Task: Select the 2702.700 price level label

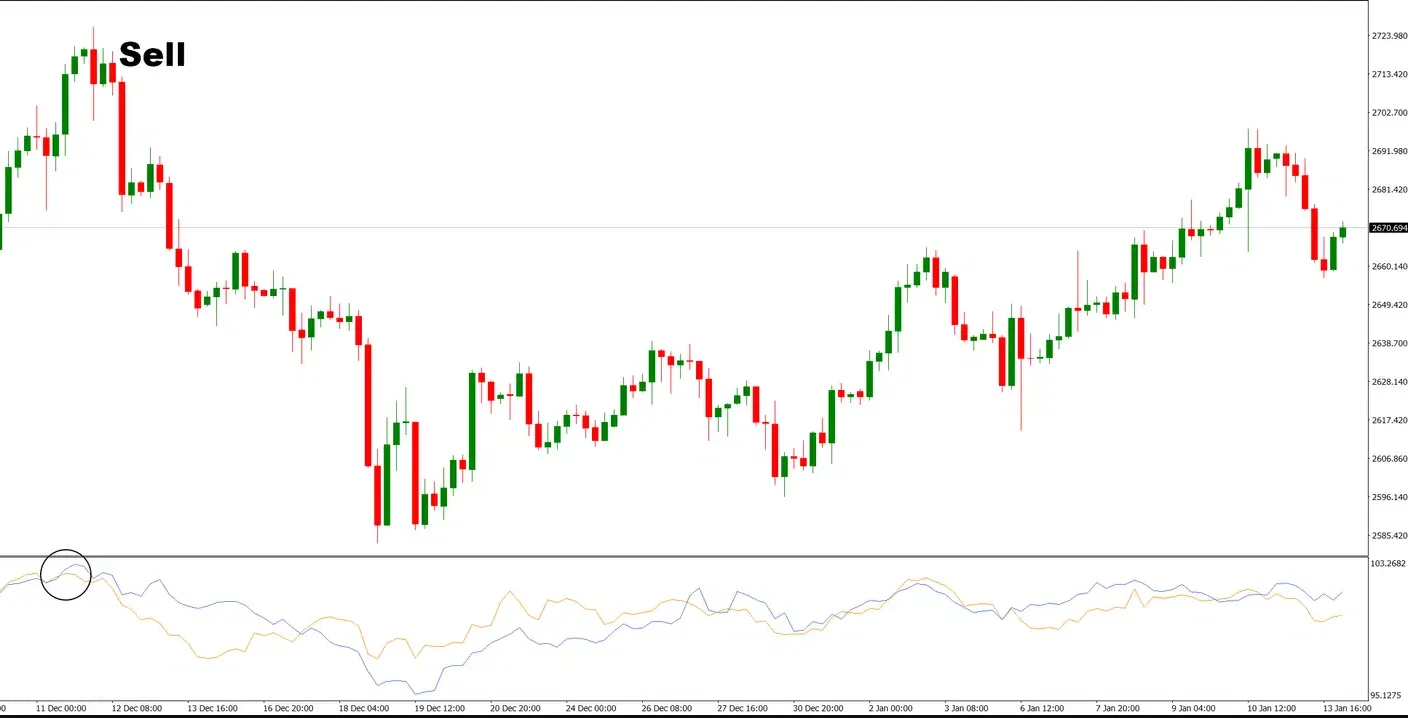Action: pos(1389,113)
